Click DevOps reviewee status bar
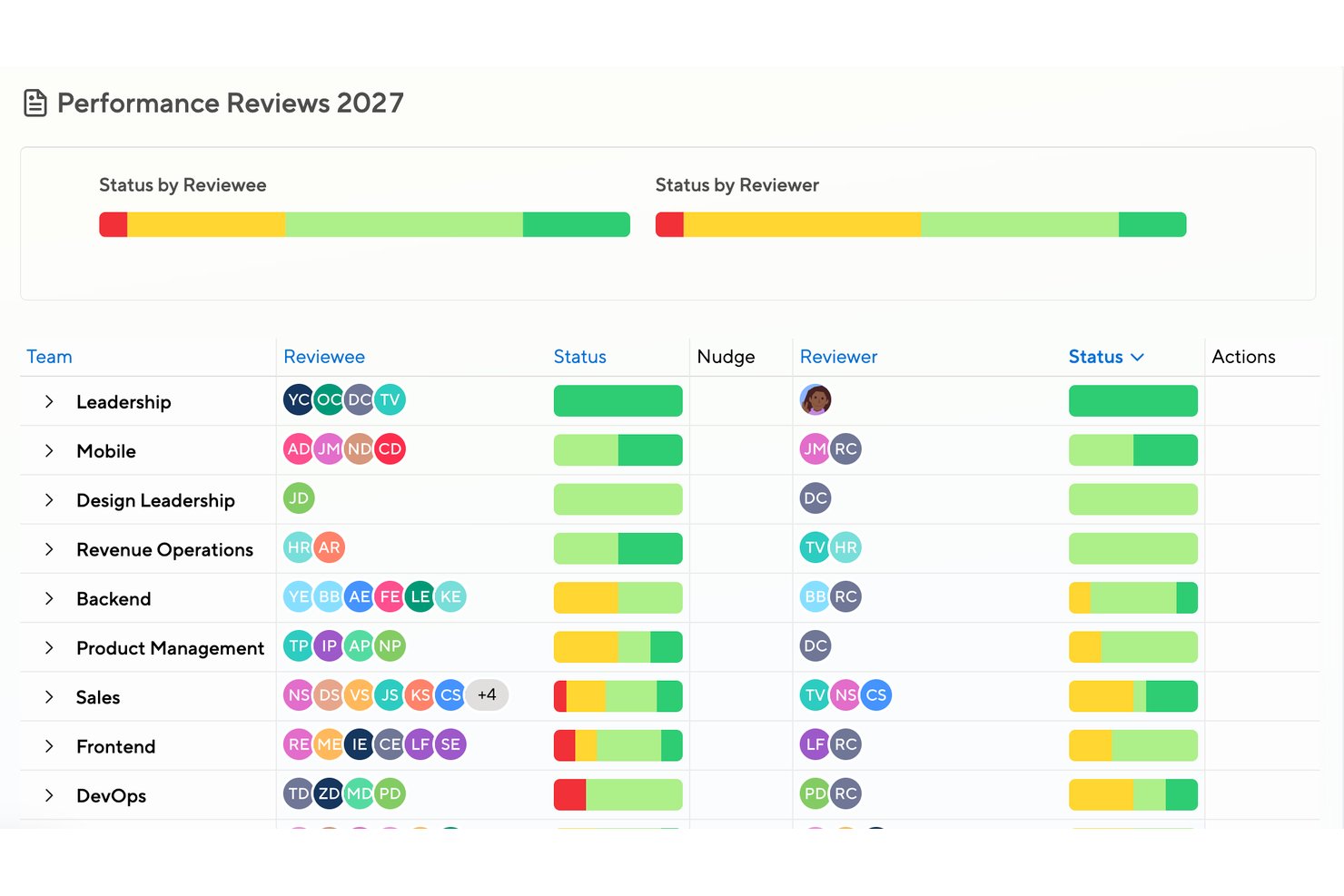 [618, 794]
